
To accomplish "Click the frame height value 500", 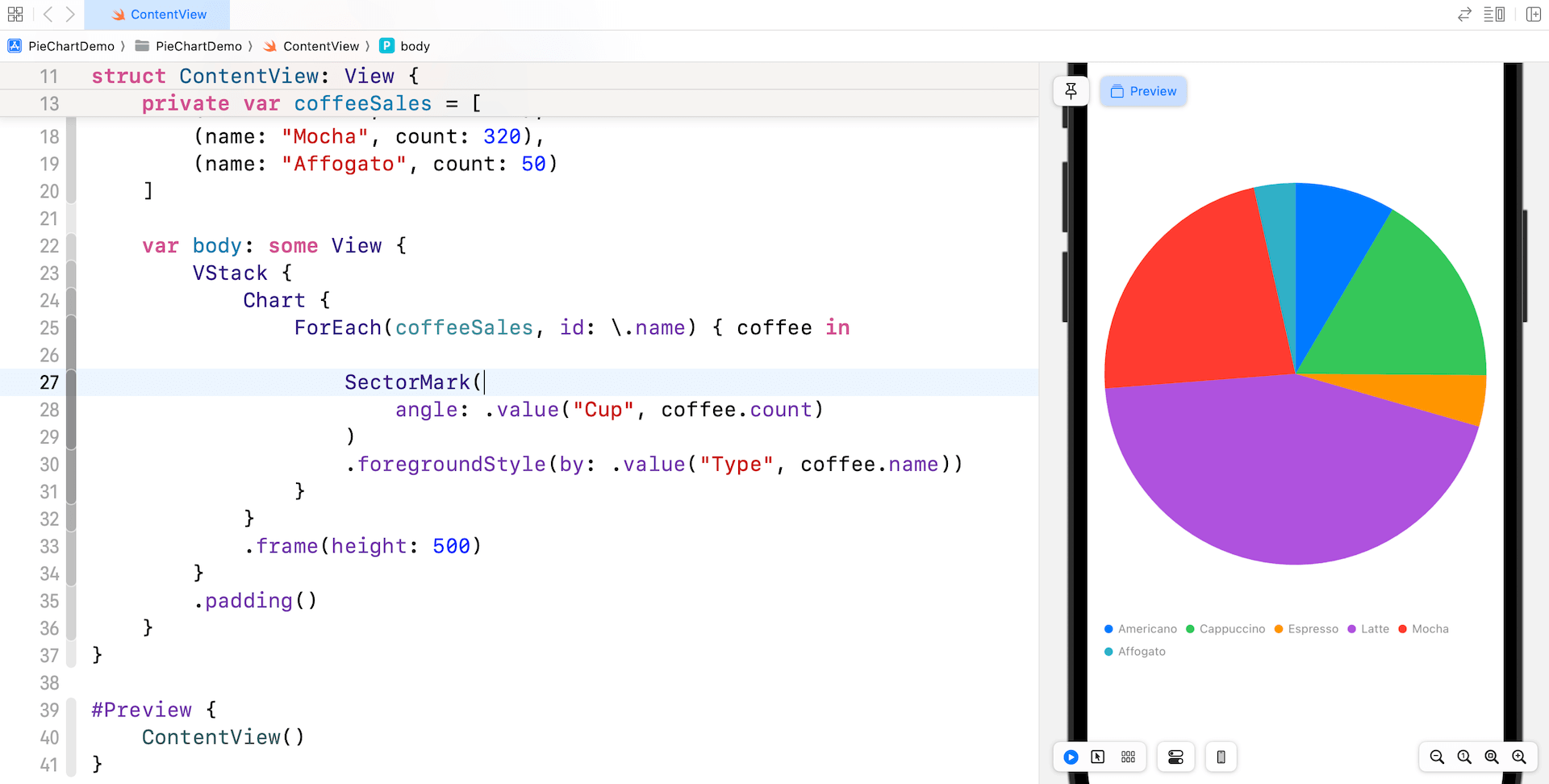I will (x=452, y=546).
